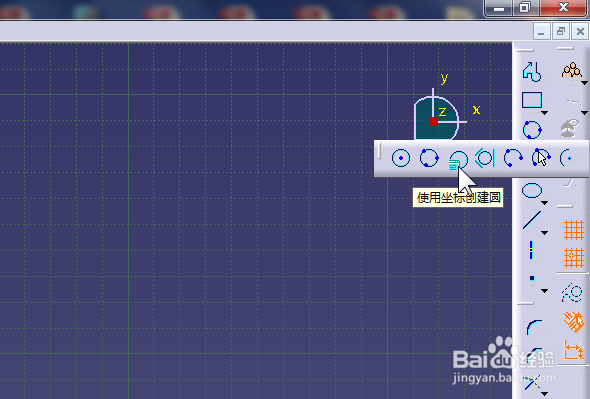Activate the Chamfer tool
The width and height of the screenshot is (590, 399).
pos(534,356)
